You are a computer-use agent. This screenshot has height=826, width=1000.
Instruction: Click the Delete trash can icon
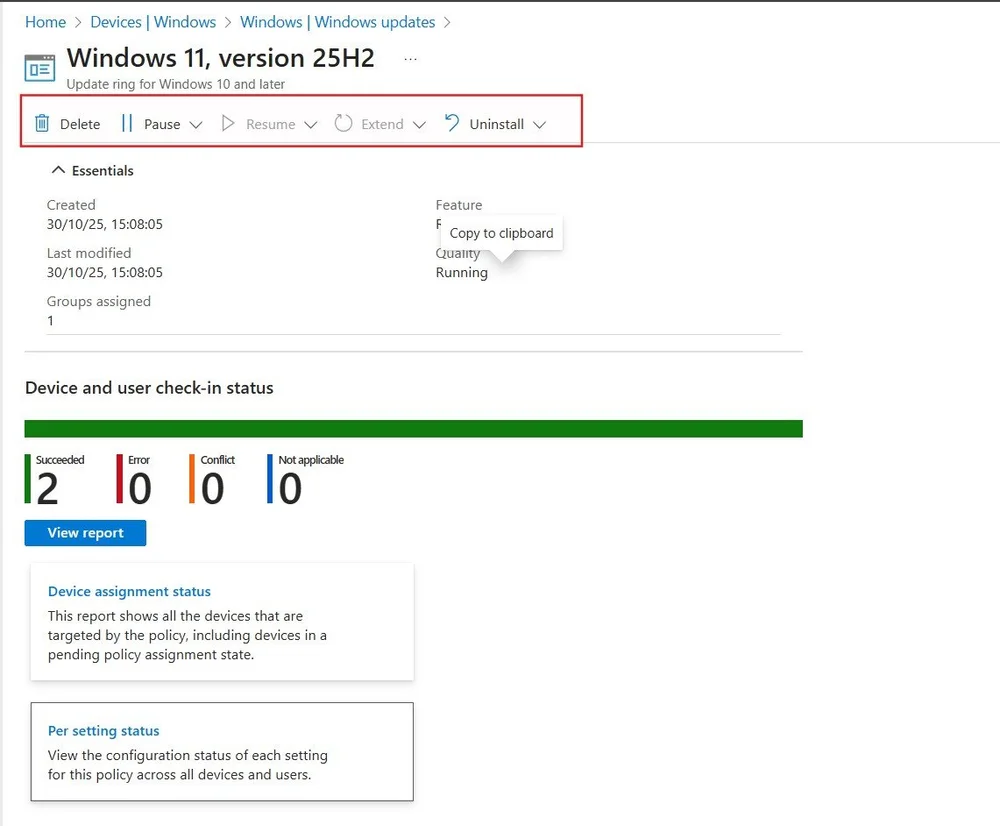(42, 122)
